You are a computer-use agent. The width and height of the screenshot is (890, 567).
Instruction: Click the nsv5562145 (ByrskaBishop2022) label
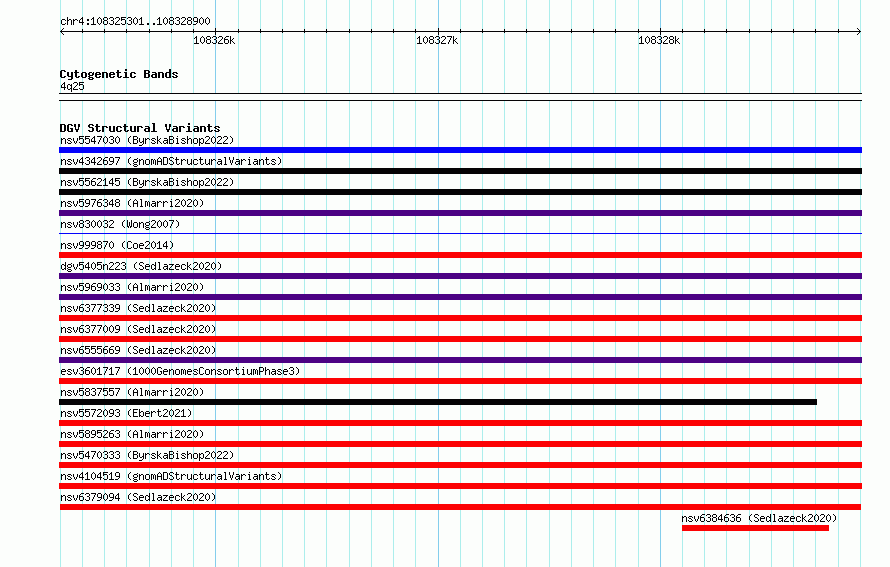coord(147,182)
